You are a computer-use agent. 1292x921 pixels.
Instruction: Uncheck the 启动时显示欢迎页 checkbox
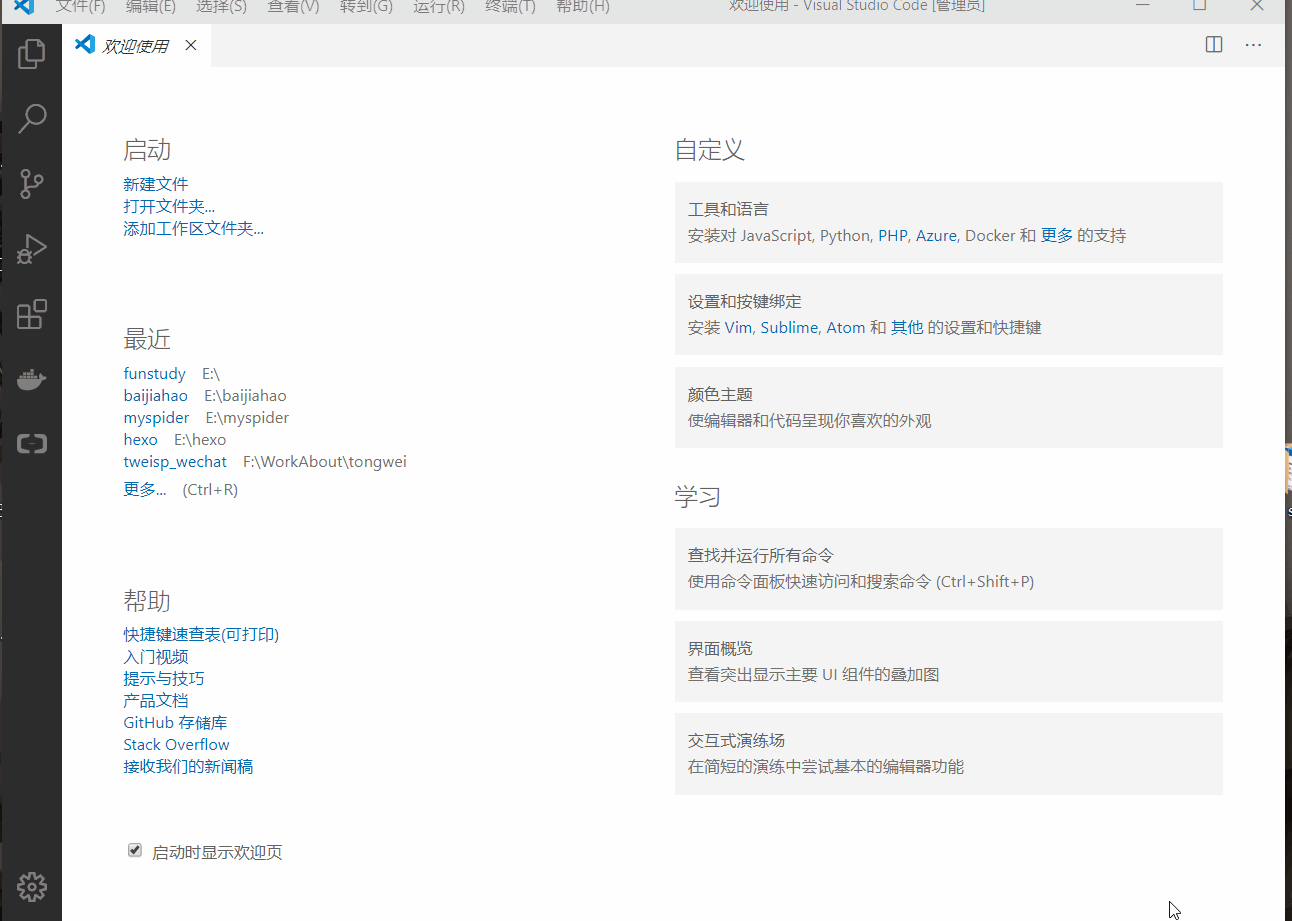pyautogui.click(x=135, y=851)
